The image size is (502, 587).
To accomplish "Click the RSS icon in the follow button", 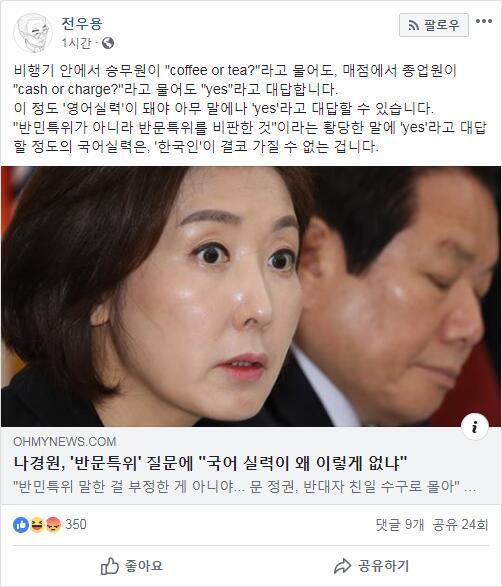I will [x=413, y=25].
